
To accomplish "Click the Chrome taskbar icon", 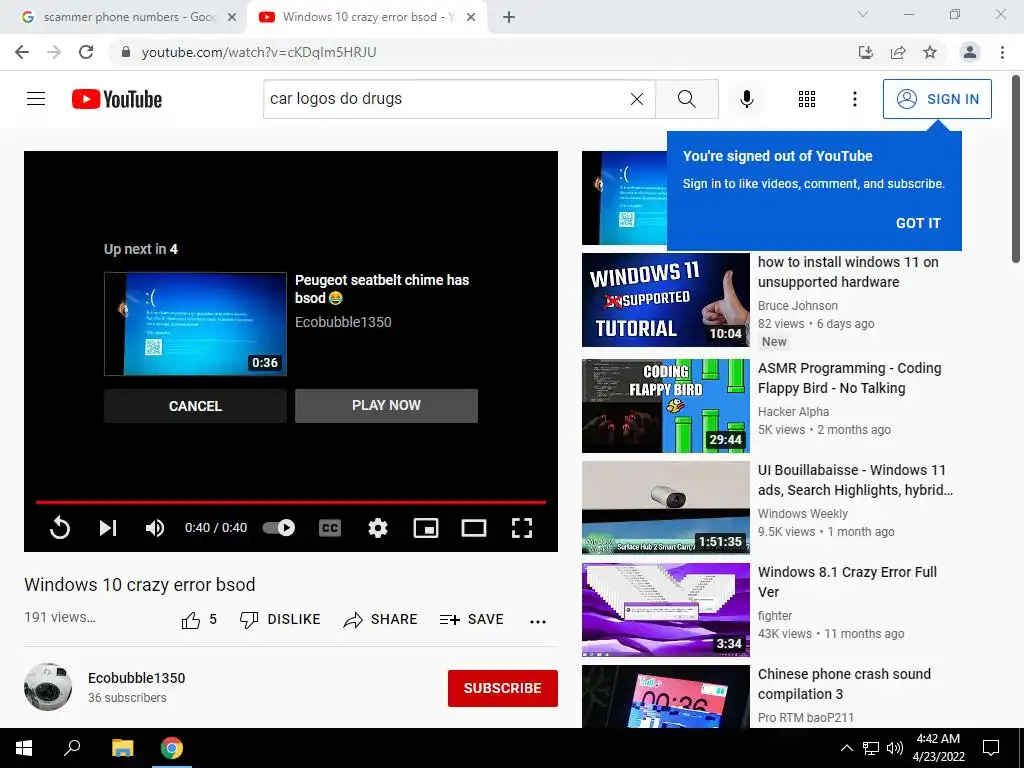I will point(172,748).
